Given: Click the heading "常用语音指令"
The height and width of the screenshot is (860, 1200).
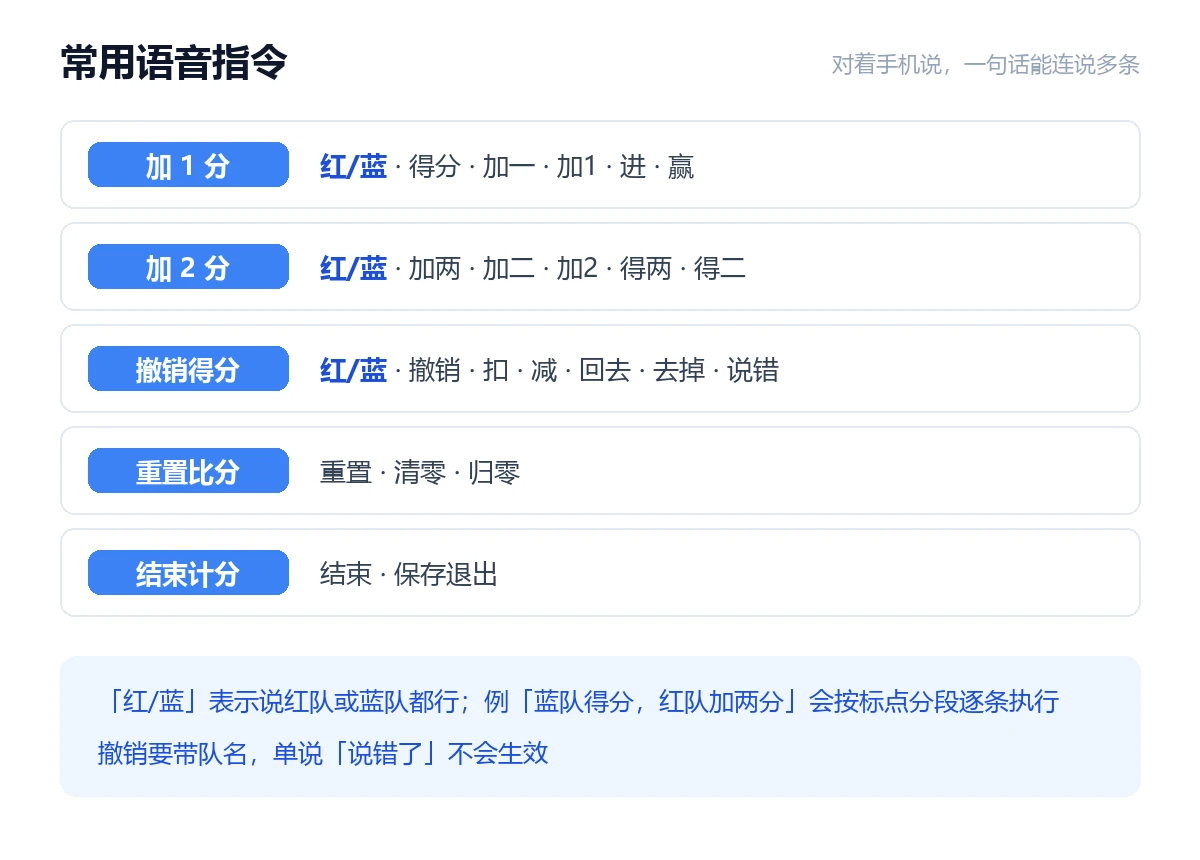Looking at the screenshot, I should pos(174,63).
